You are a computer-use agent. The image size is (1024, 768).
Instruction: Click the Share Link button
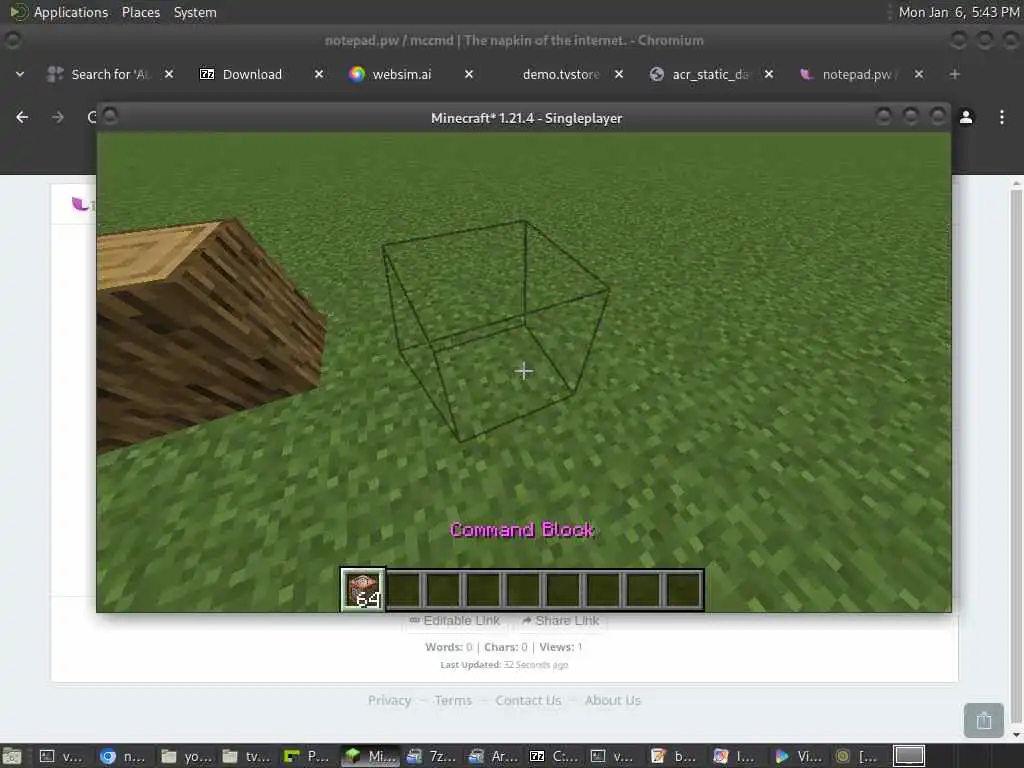coord(561,620)
